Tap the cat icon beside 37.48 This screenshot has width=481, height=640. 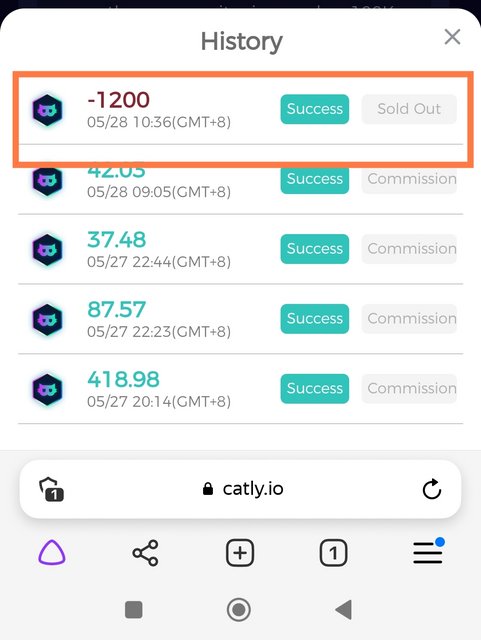(47, 249)
